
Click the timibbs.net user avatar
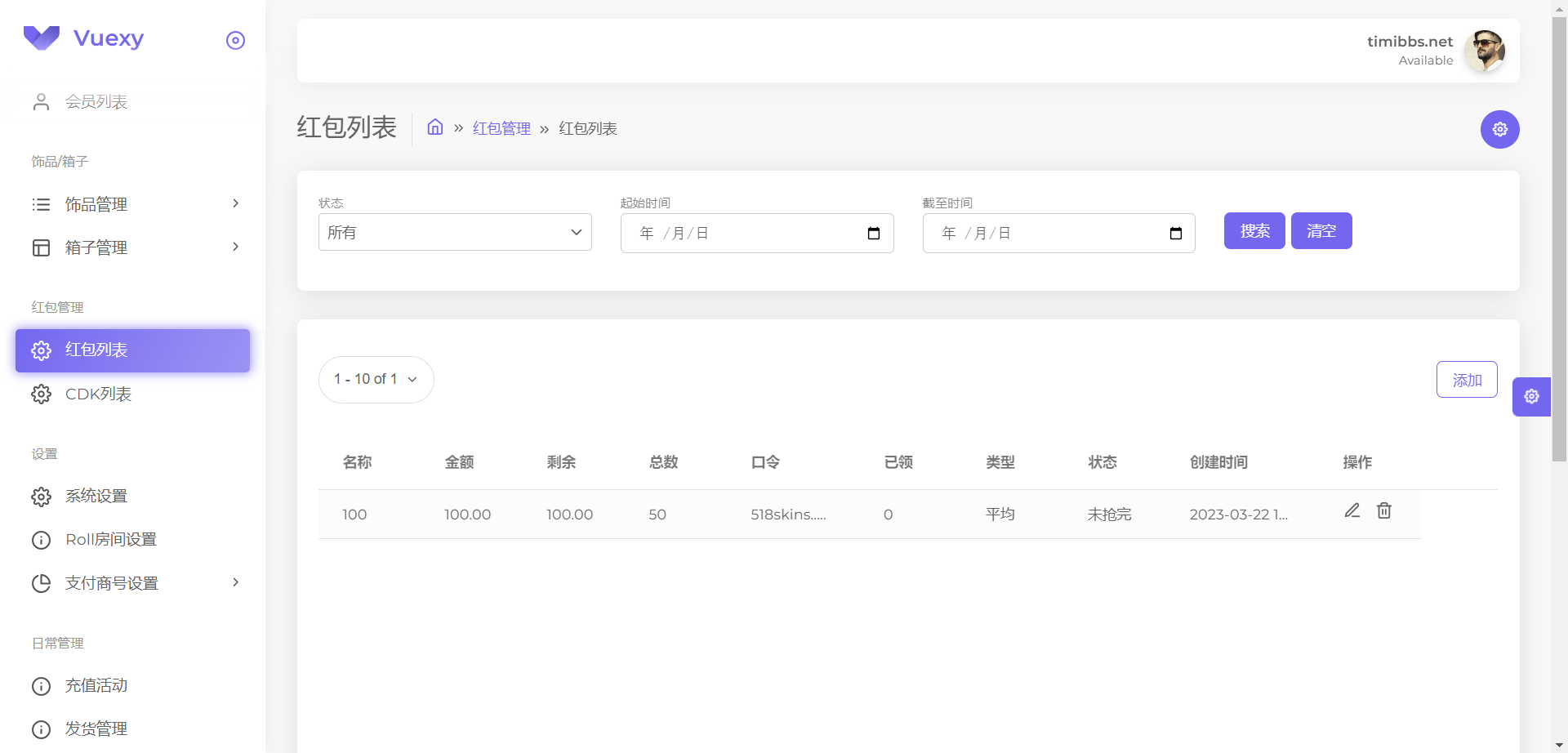1485,51
